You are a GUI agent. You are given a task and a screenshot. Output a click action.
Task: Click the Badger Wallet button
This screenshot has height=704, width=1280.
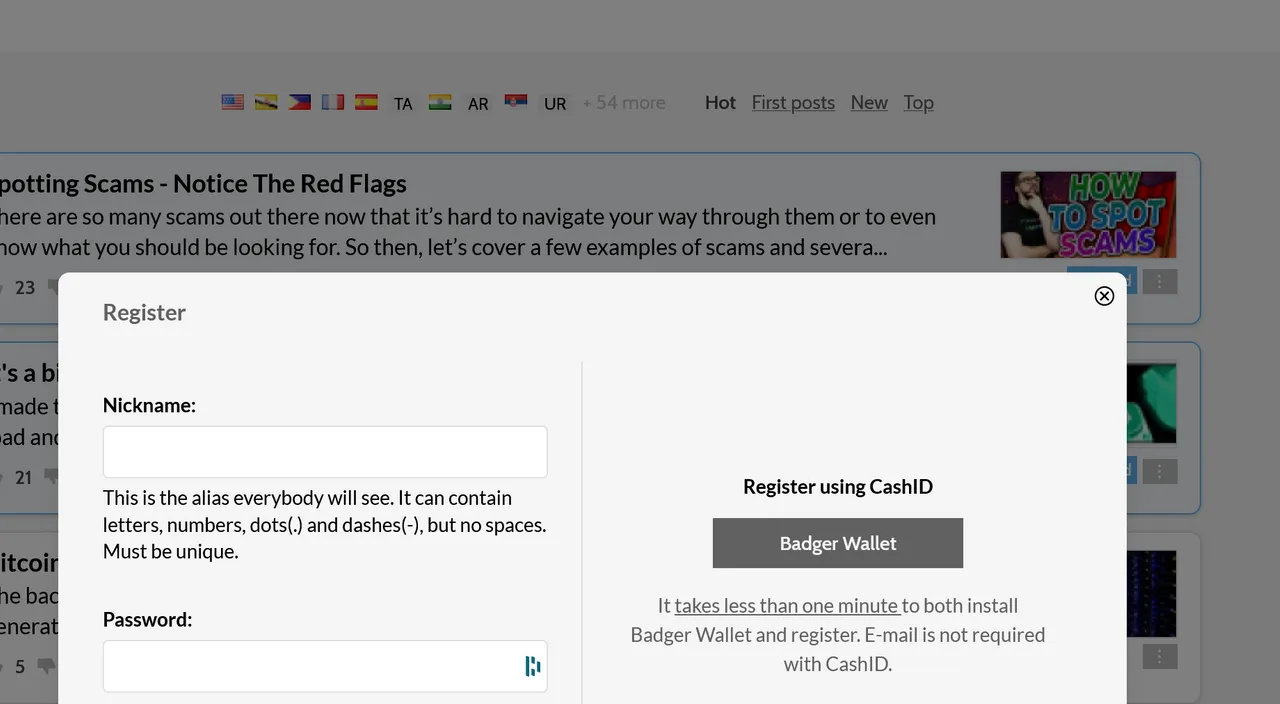tap(838, 543)
